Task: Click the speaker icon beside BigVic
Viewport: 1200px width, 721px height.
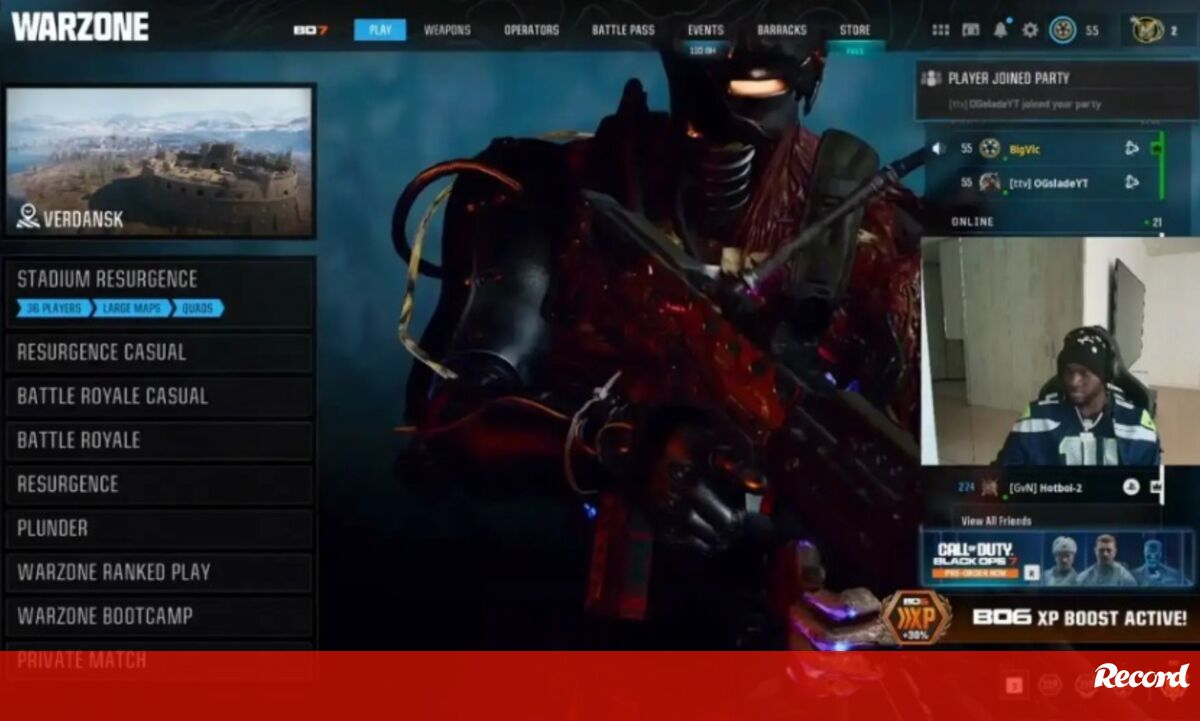Action: point(938,149)
